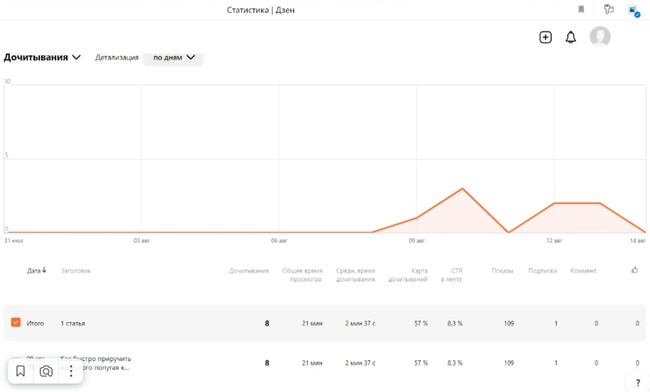This screenshot has width=650, height=392.
Task: Open the Дочитывания metric dropdown above the chart
Action: (x=42, y=57)
